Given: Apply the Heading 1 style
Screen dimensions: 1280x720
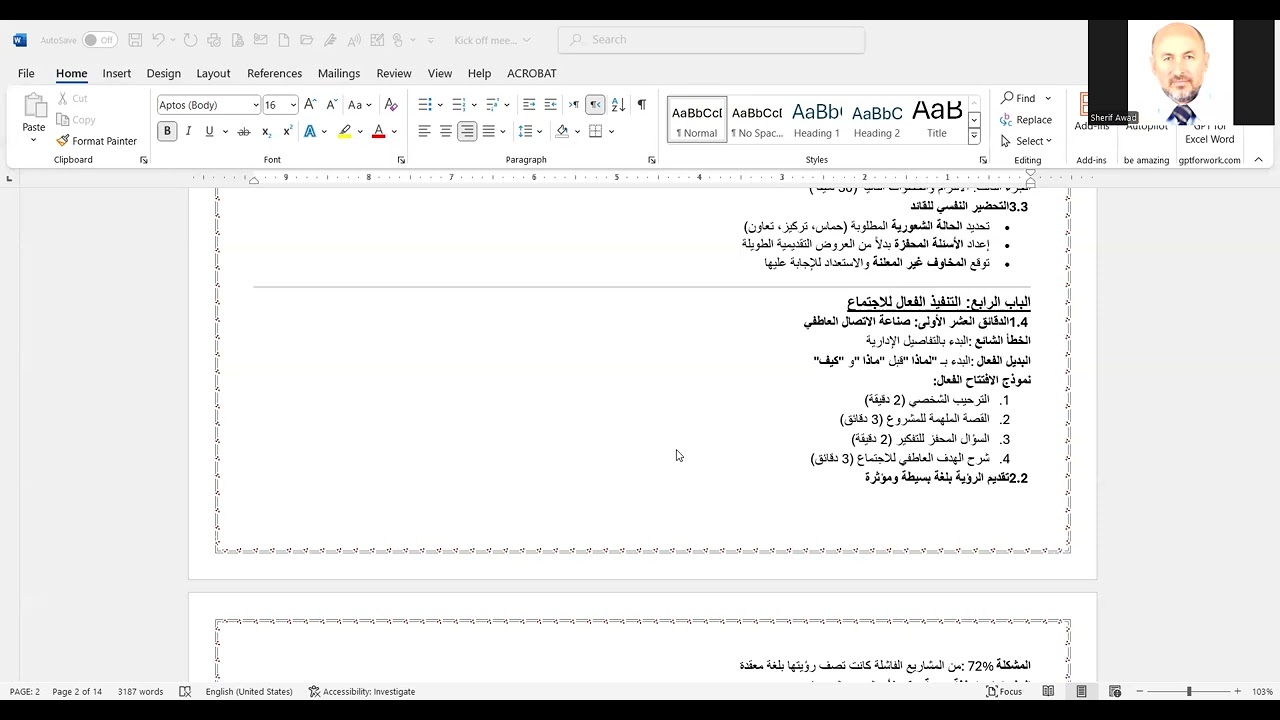Looking at the screenshot, I should [817, 120].
